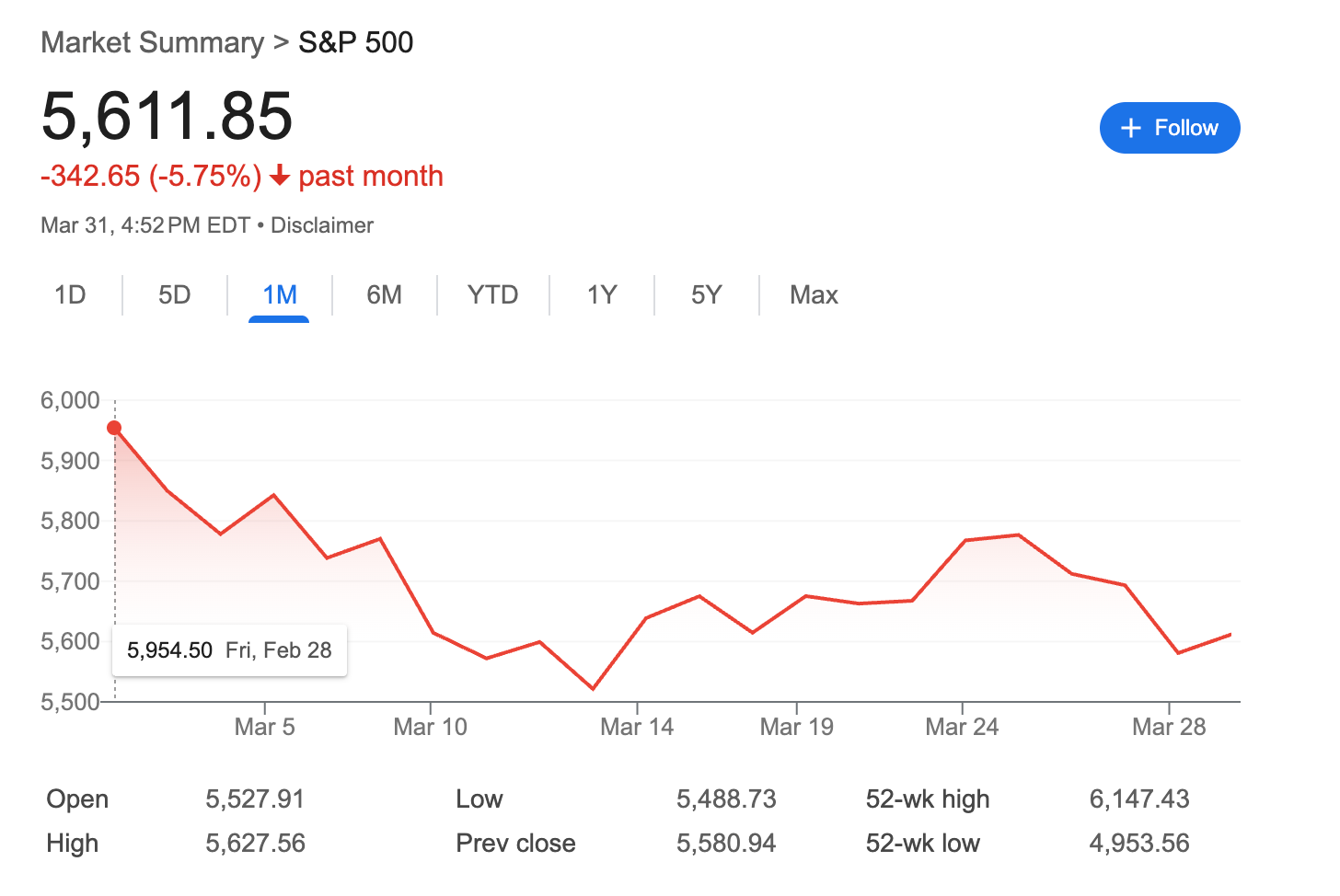Click the S&P 500 breadcrumb title
Viewport: 1340px width, 896px height.
click(356, 42)
